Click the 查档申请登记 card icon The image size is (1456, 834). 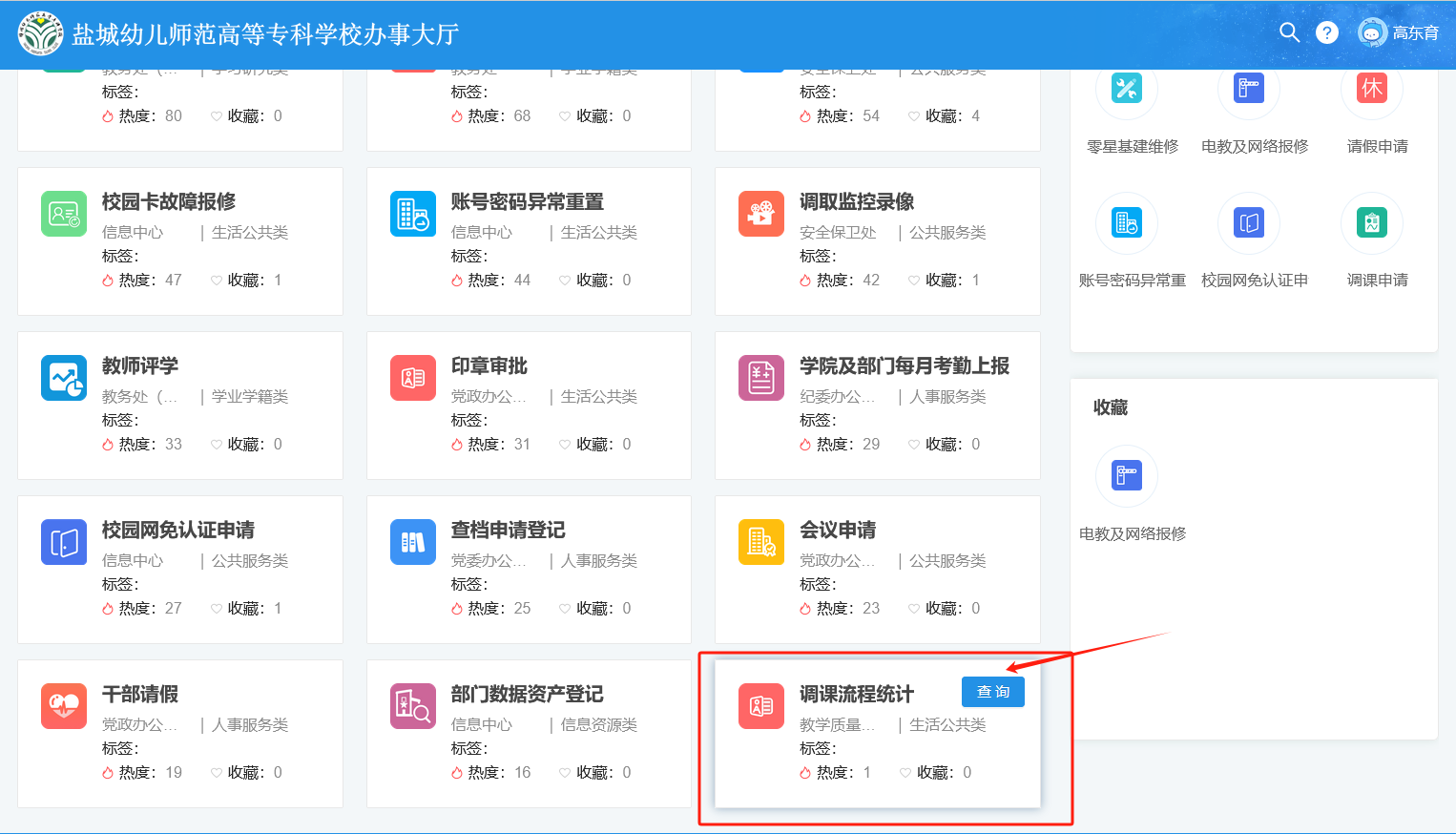(x=413, y=542)
